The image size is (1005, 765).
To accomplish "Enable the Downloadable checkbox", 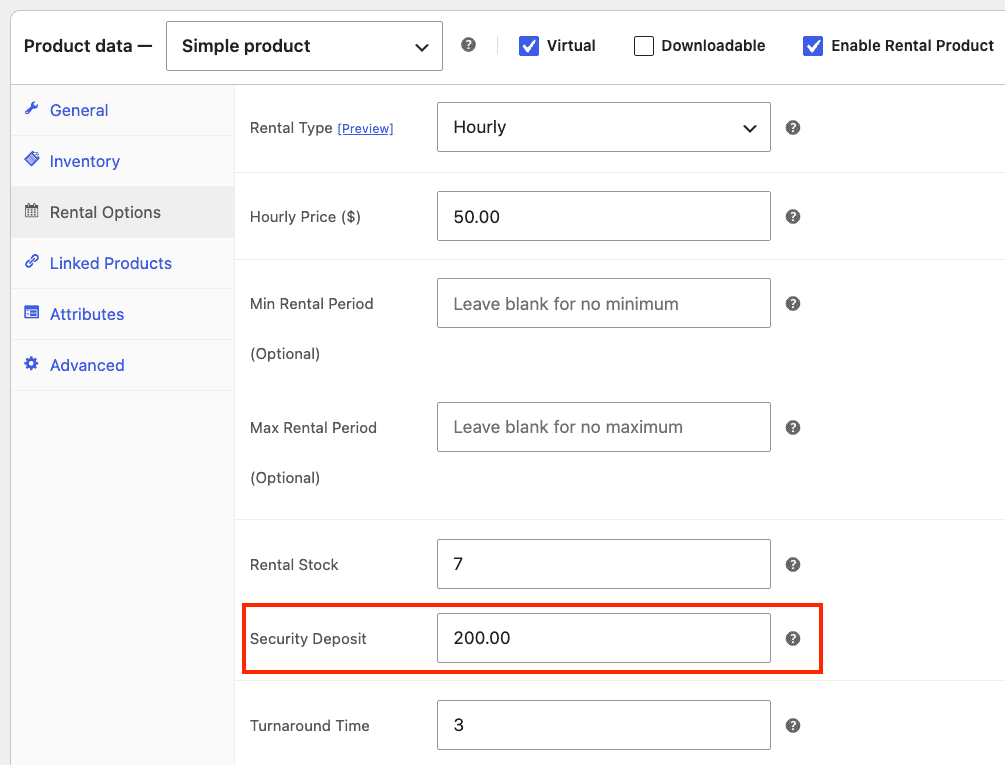I will [x=644, y=46].
